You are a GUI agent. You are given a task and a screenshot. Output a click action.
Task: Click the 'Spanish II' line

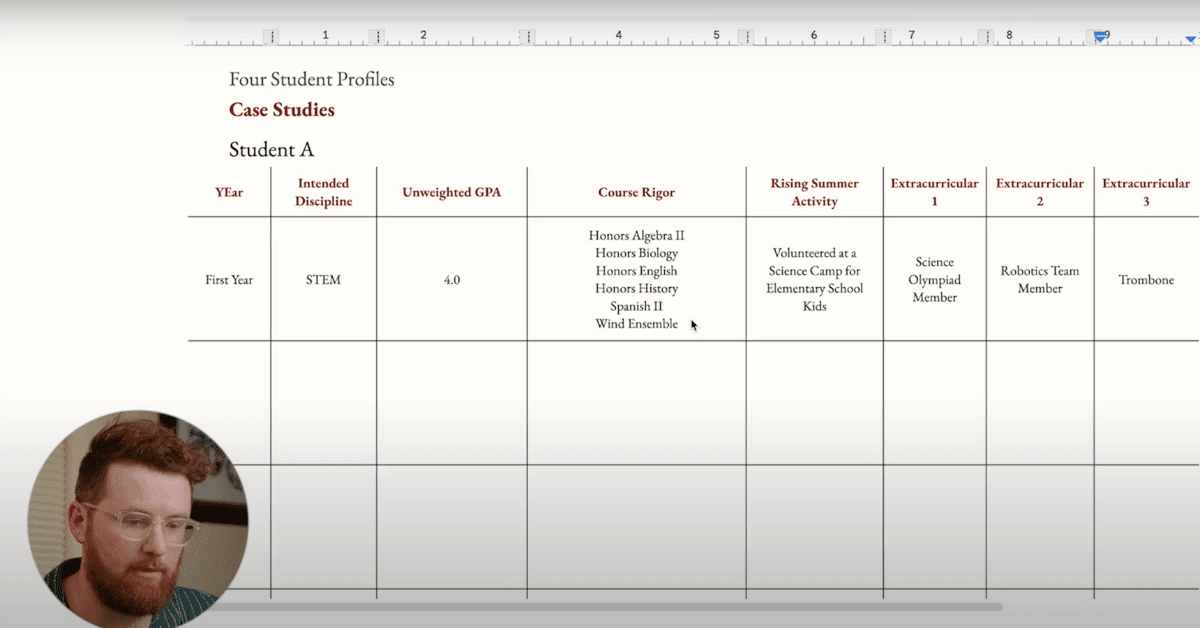coord(637,306)
